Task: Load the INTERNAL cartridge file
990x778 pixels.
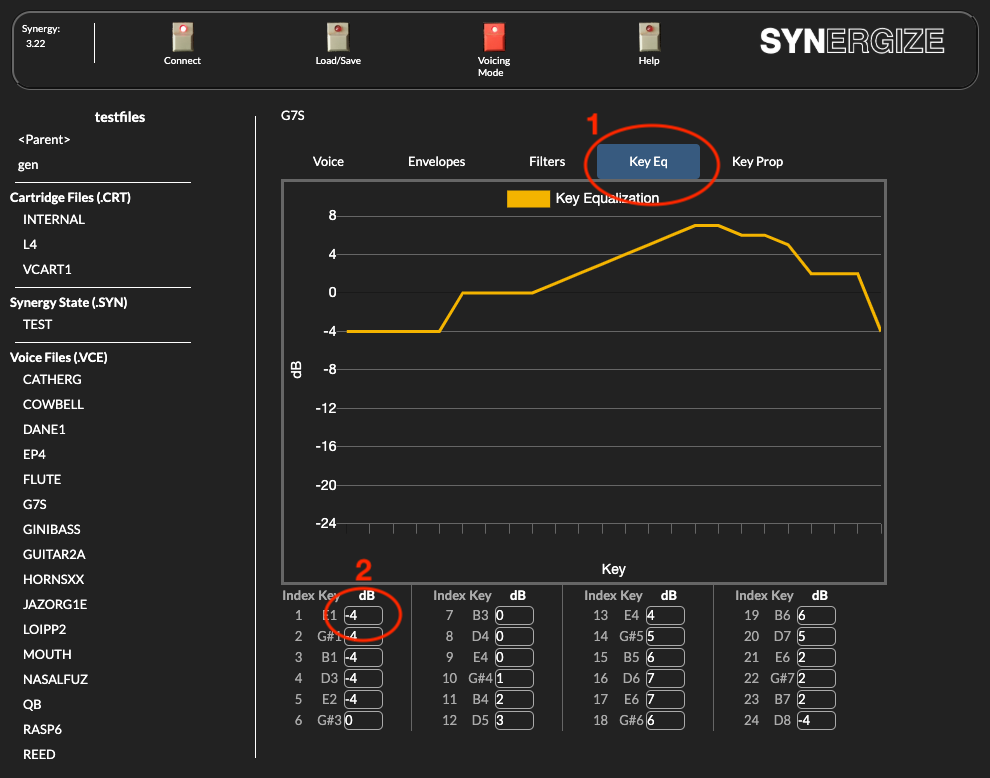Action: 54,220
